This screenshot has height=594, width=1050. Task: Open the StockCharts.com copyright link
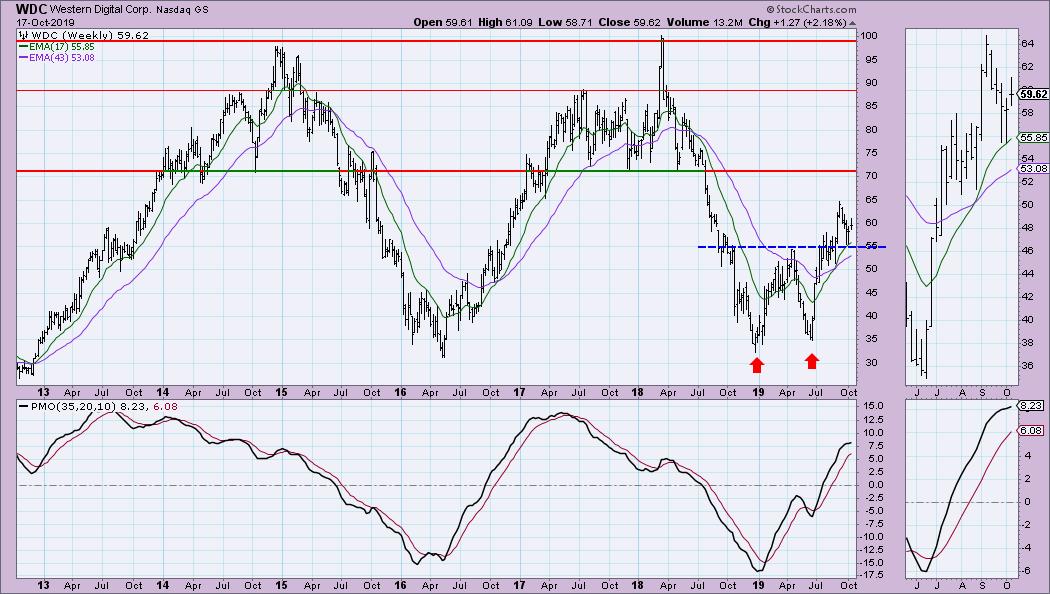pos(811,9)
